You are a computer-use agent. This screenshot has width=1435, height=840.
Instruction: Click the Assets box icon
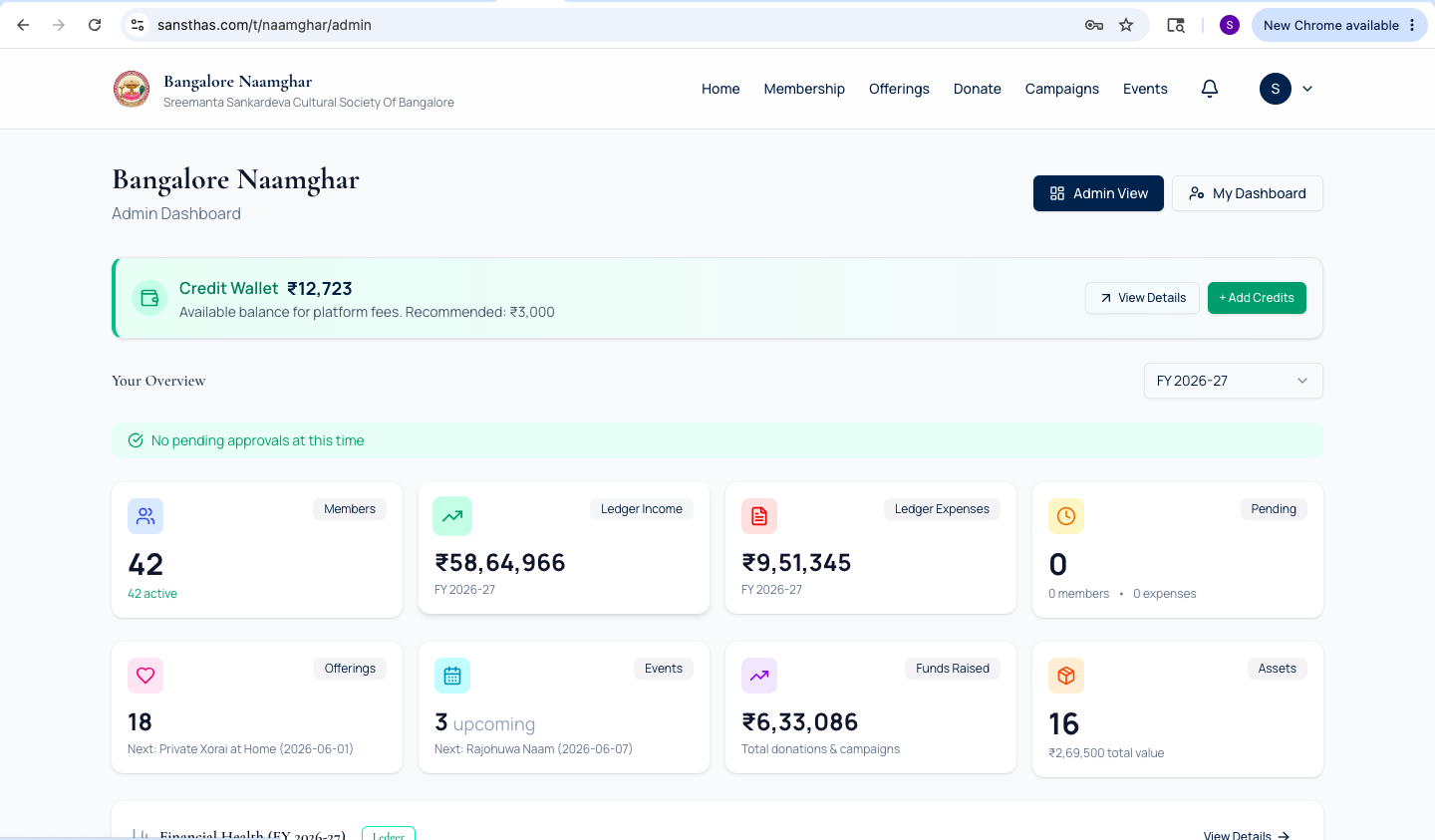[1066, 676]
